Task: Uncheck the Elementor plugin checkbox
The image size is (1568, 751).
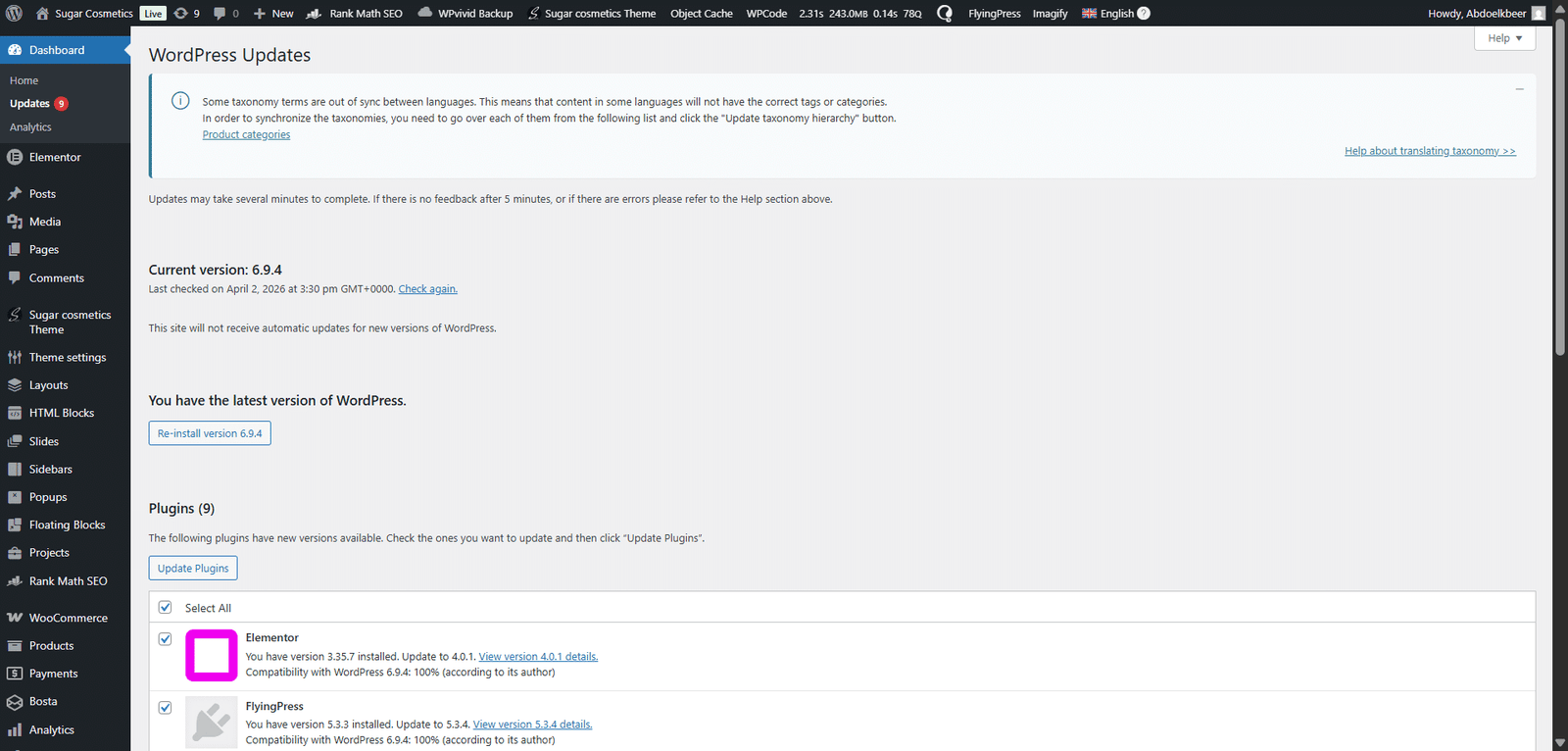Action: pyautogui.click(x=166, y=639)
